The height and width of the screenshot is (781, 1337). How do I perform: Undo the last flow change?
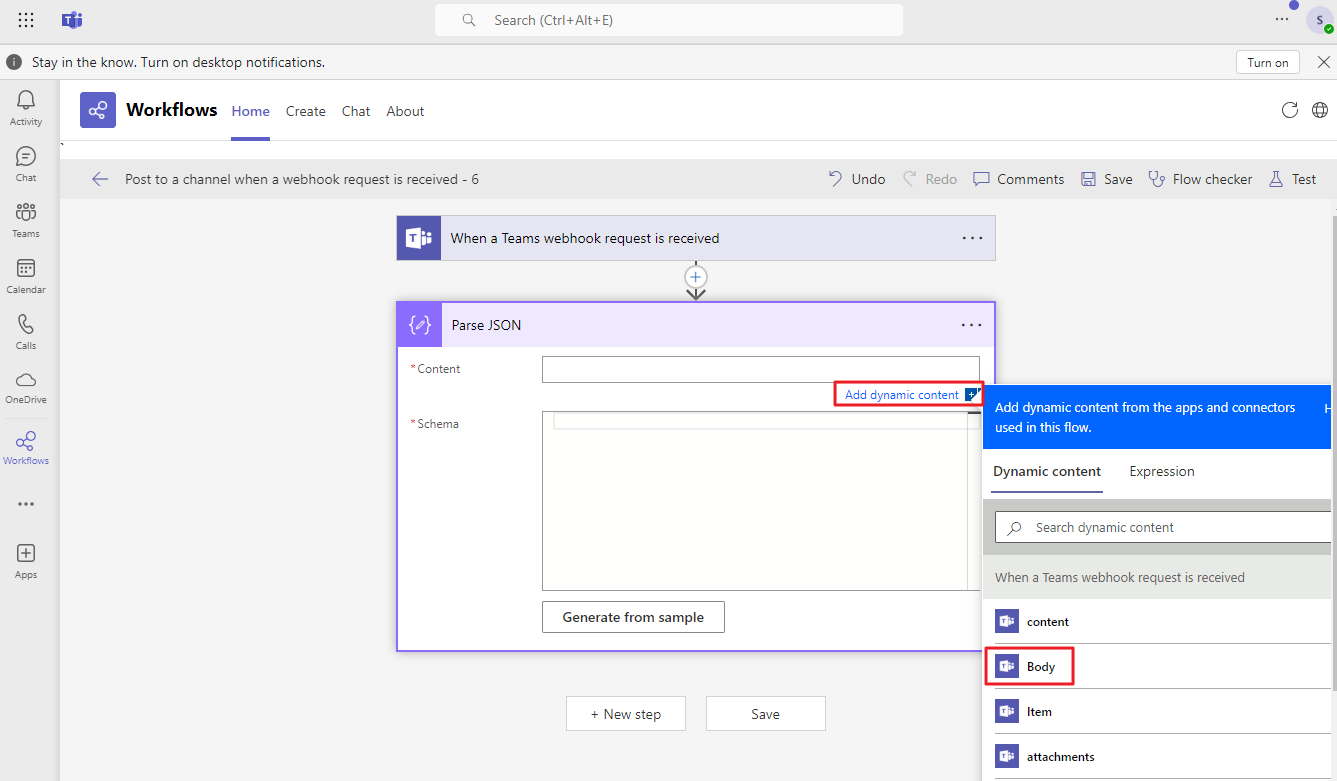pos(857,179)
